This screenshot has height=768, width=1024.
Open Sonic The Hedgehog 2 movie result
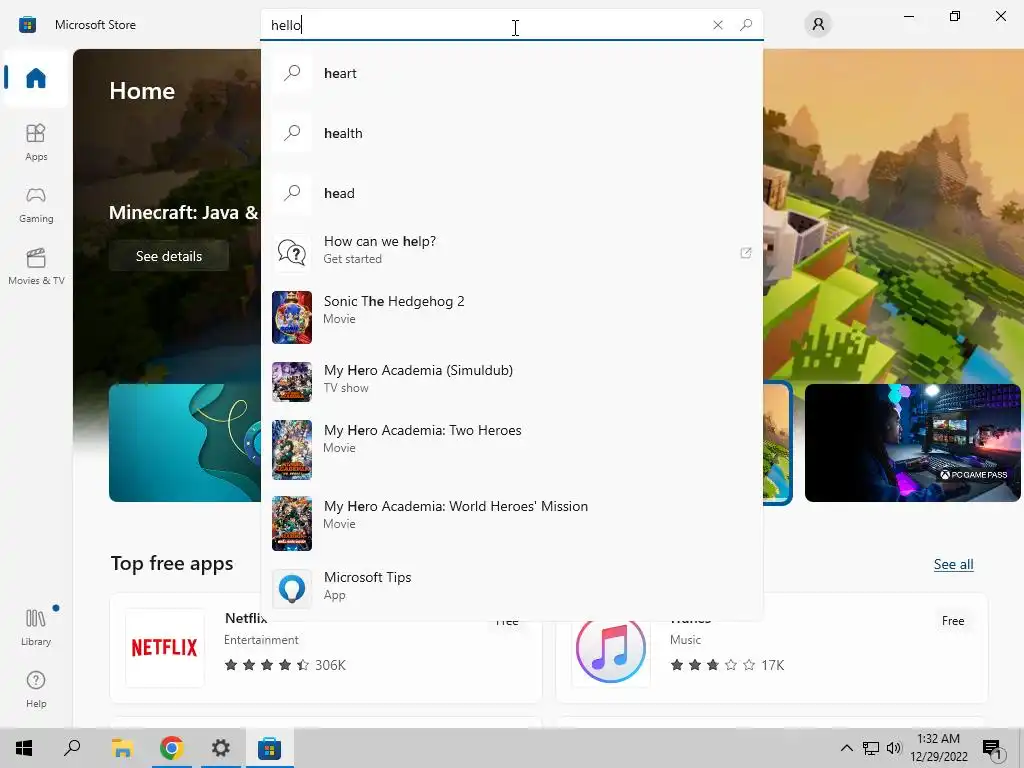click(x=511, y=317)
